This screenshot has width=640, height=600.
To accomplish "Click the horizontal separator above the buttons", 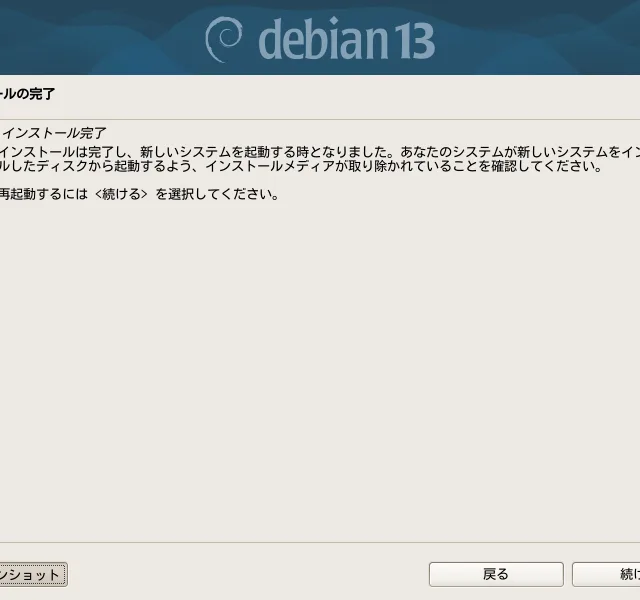I will pyautogui.click(x=320, y=542).
